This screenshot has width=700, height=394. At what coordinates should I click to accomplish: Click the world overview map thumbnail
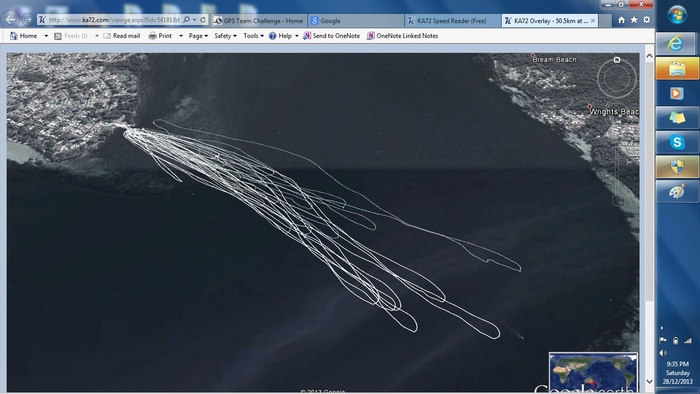(593, 372)
